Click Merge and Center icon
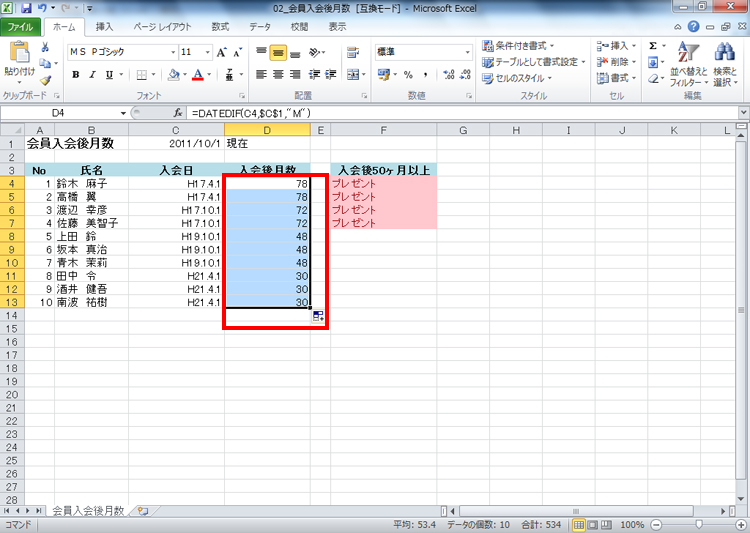 pyautogui.click(x=353, y=75)
